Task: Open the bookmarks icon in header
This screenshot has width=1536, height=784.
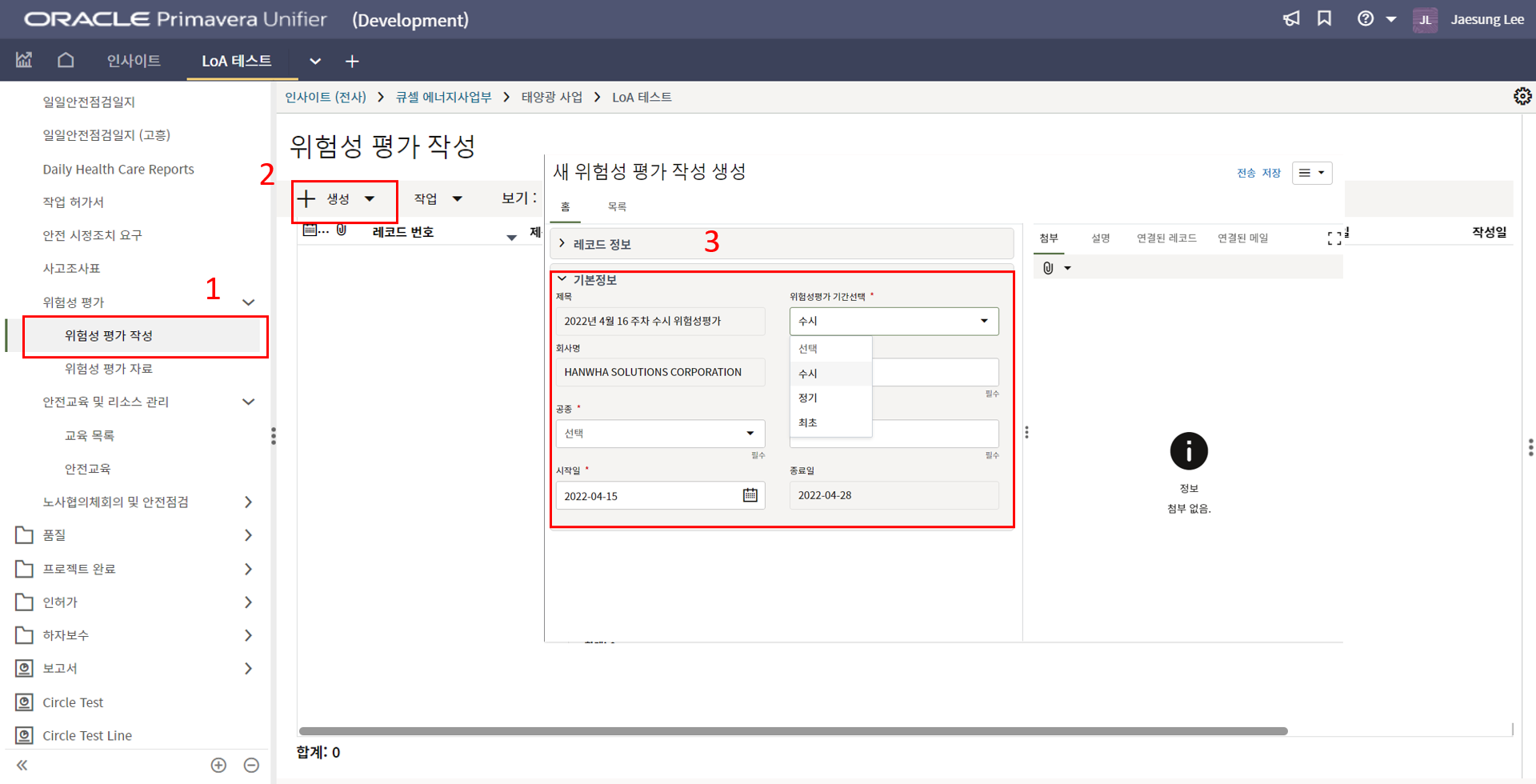Action: point(1325,19)
